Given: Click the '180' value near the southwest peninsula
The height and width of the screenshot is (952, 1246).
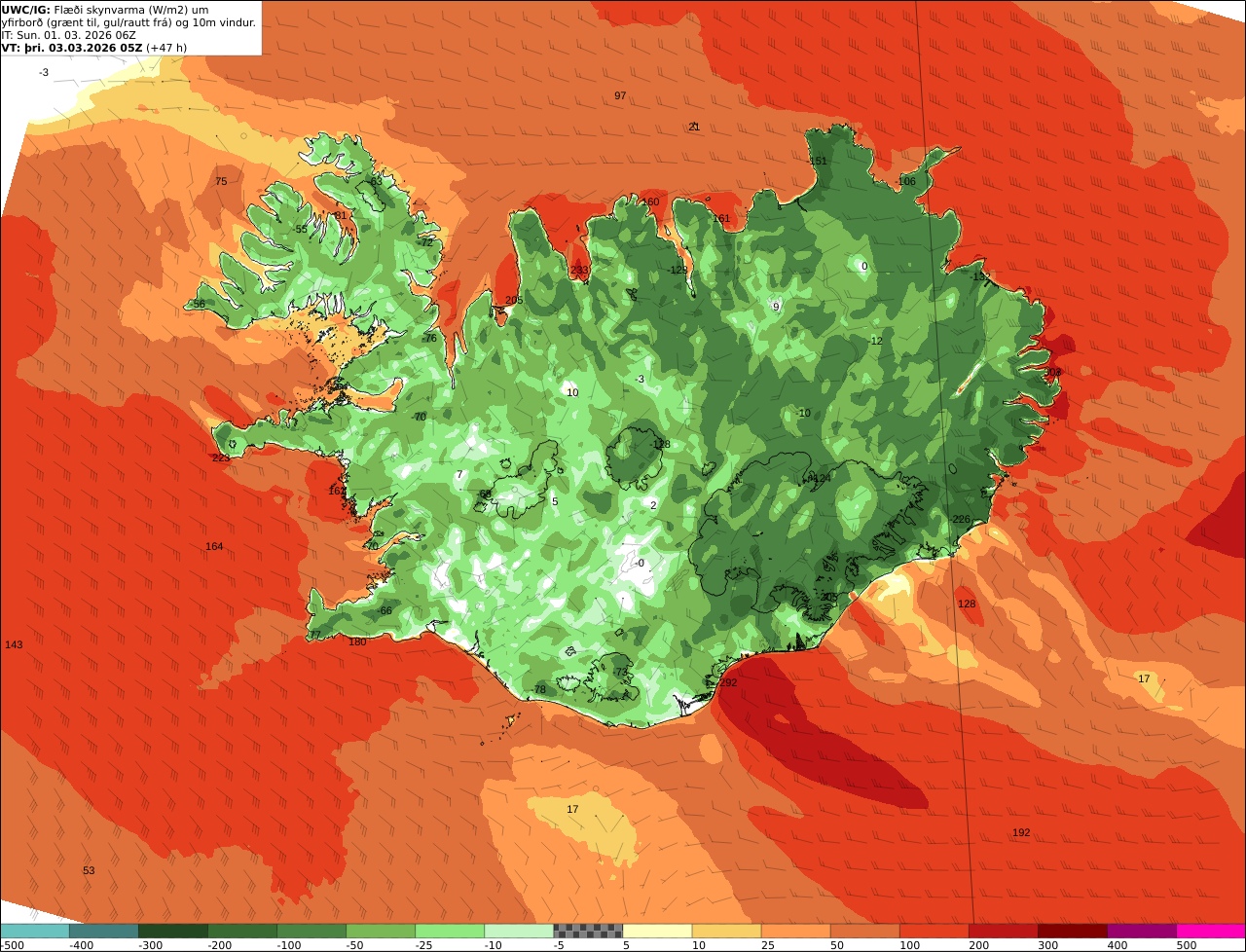Looking at the screenshot, I should click(357, 642).
